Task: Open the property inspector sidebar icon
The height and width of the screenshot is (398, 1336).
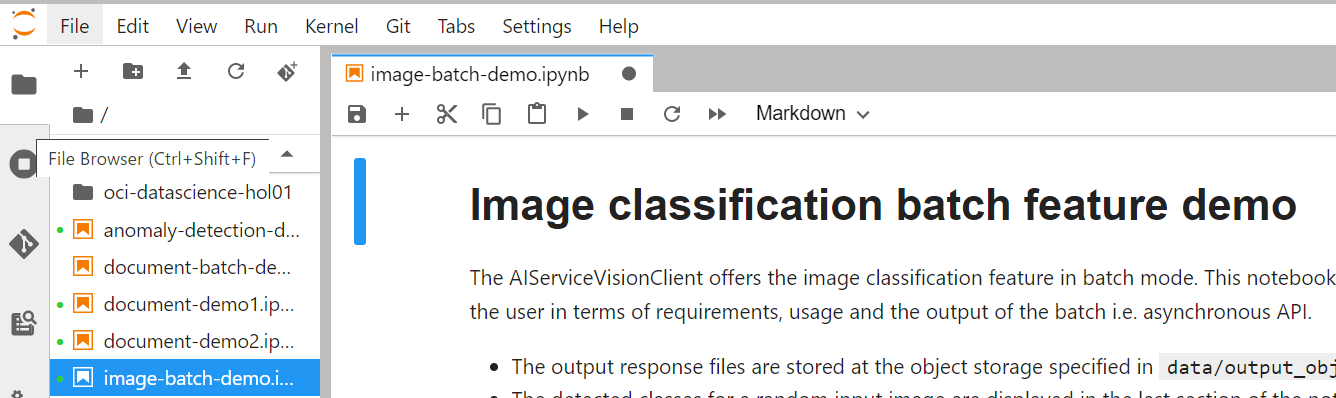Action: pos(24,323)
